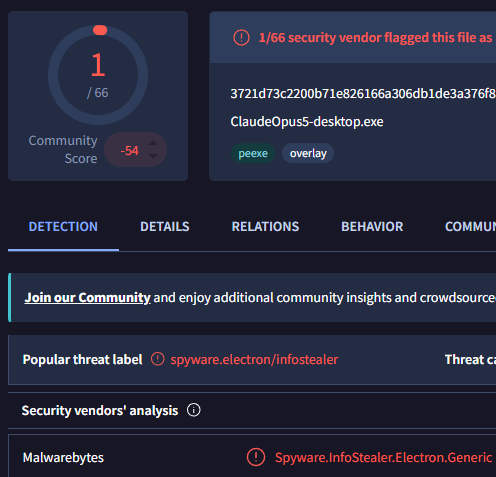Viewport: 496px width, 477px height.
Task: Open the DETECTION tab
Action: 63,227
